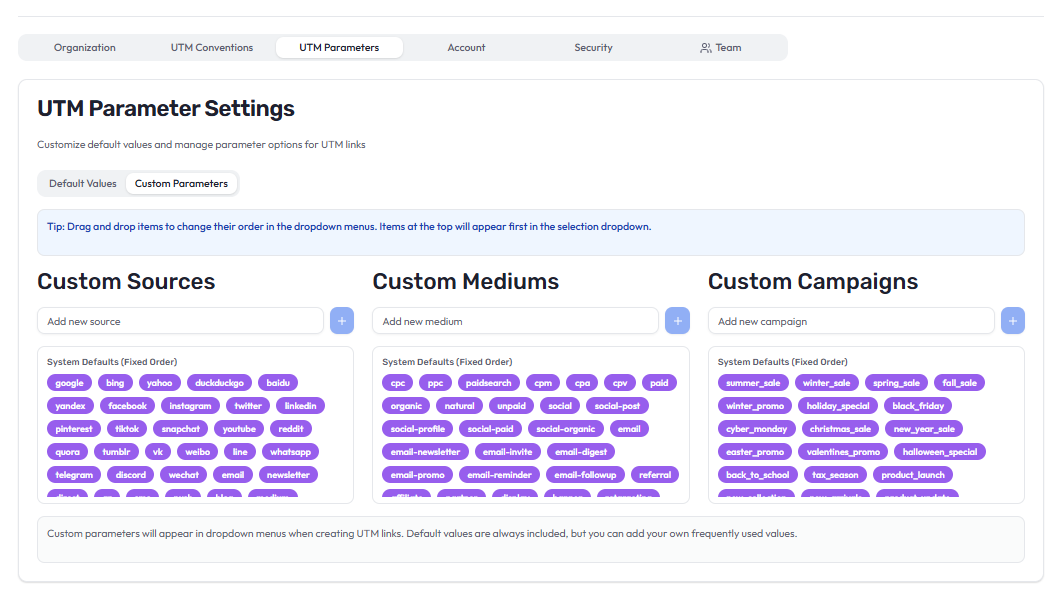Screen dimensions: 1052x592
Task: Click the Add new campaign input
Action: pos(851,321)
